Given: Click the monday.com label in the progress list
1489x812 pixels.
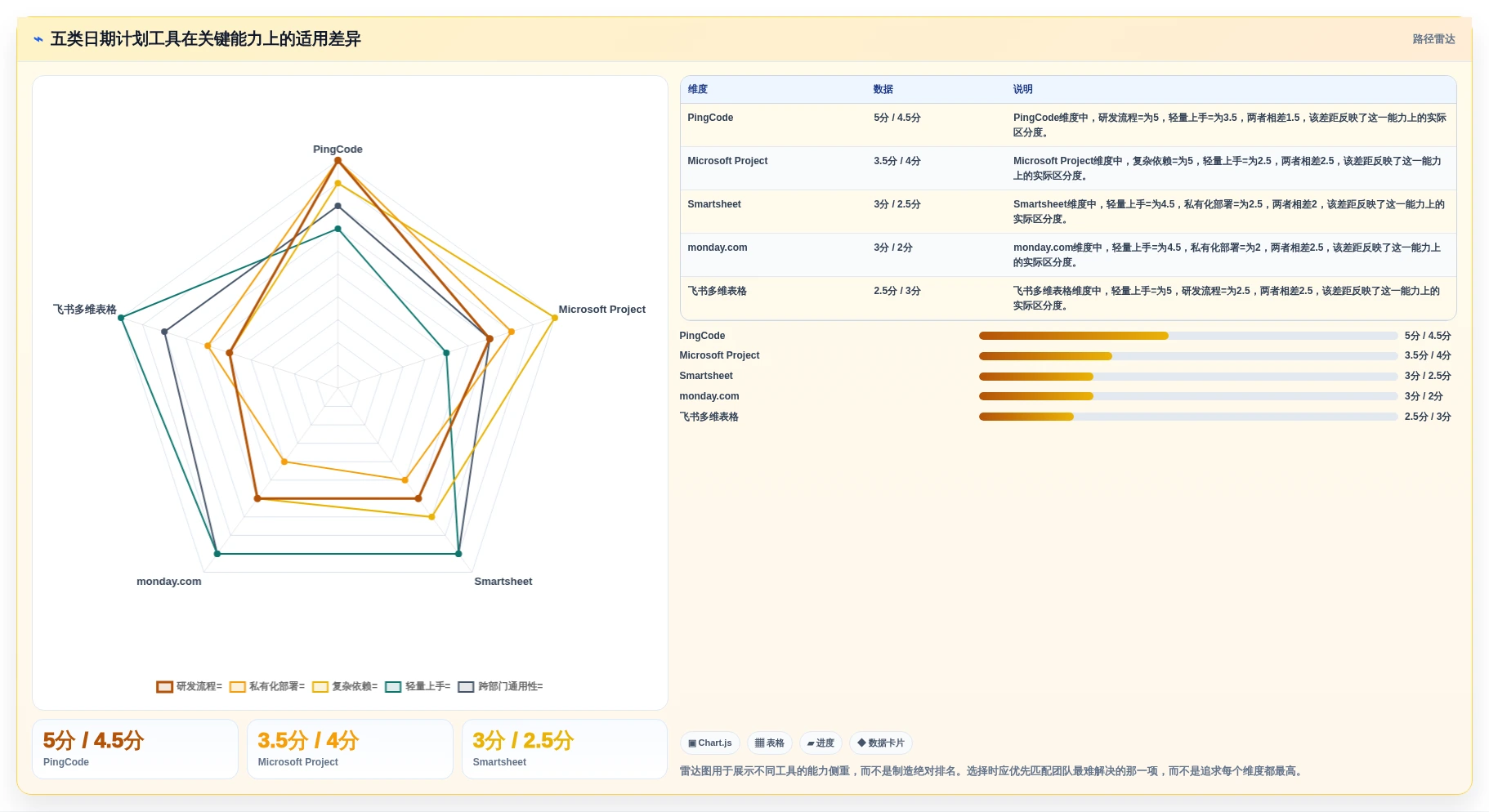Looking at the screenshot, I should coord(709,396).
